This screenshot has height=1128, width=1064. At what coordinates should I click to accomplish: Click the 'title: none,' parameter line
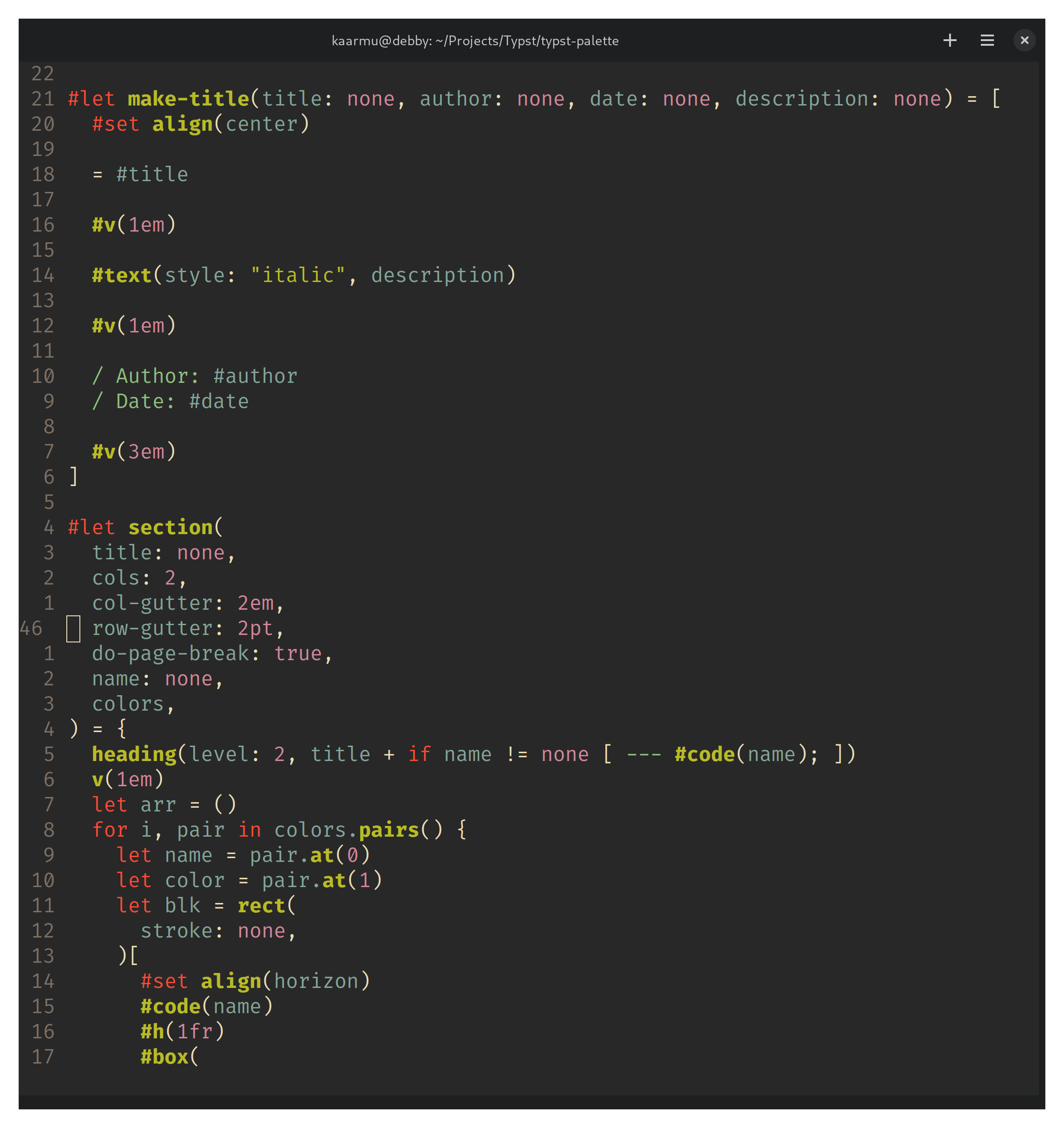click(164, 553)
